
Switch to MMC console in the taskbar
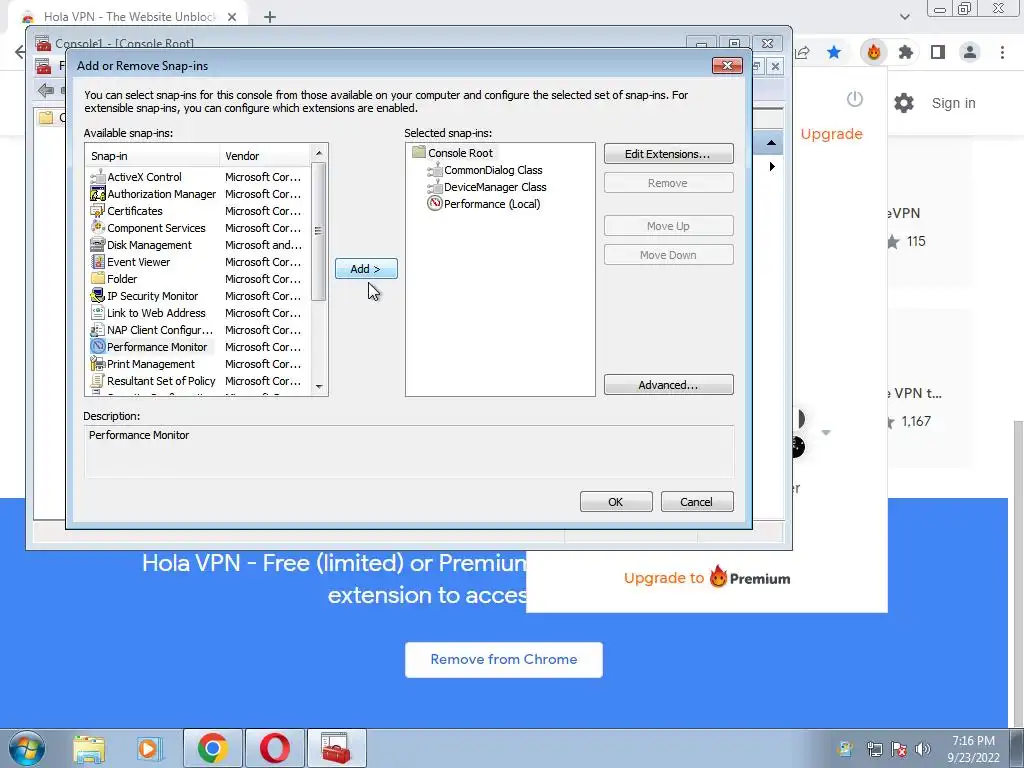point(336,748)
